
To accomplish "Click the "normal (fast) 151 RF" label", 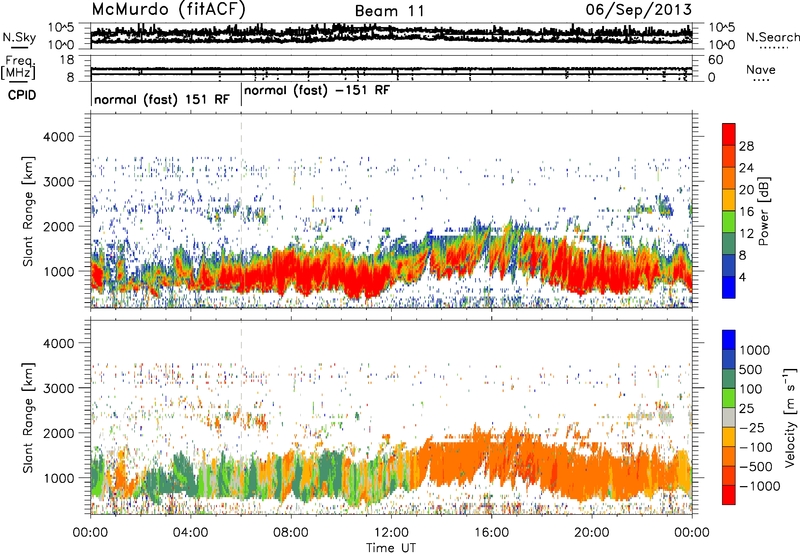I will (x=162, y=99).
